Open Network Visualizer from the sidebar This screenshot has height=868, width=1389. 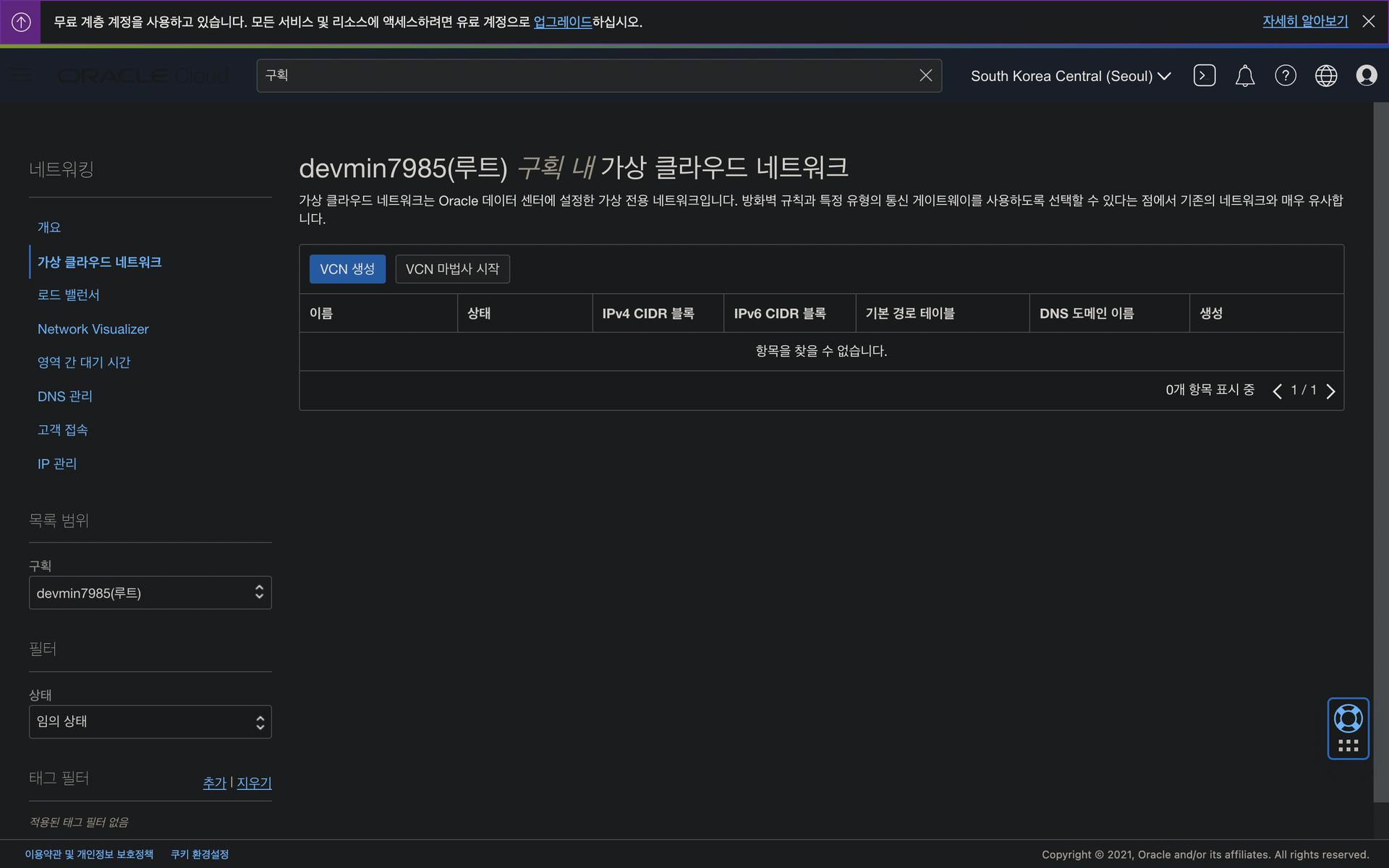pos(93,329)
